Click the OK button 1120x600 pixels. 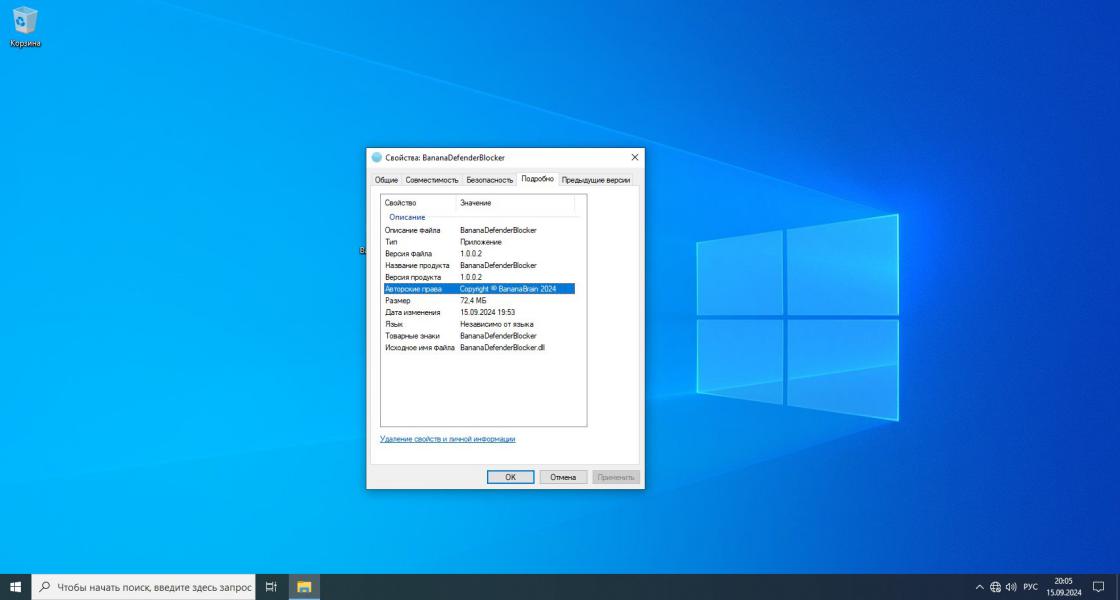510,477
